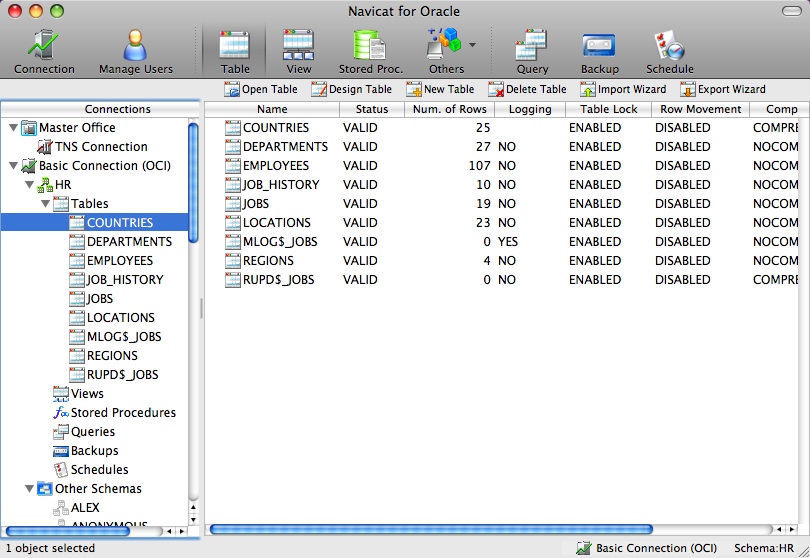Click the table list horizontal scrollbar
The height and width of the screenshot is (558, 810).
[x=431, y=529]
